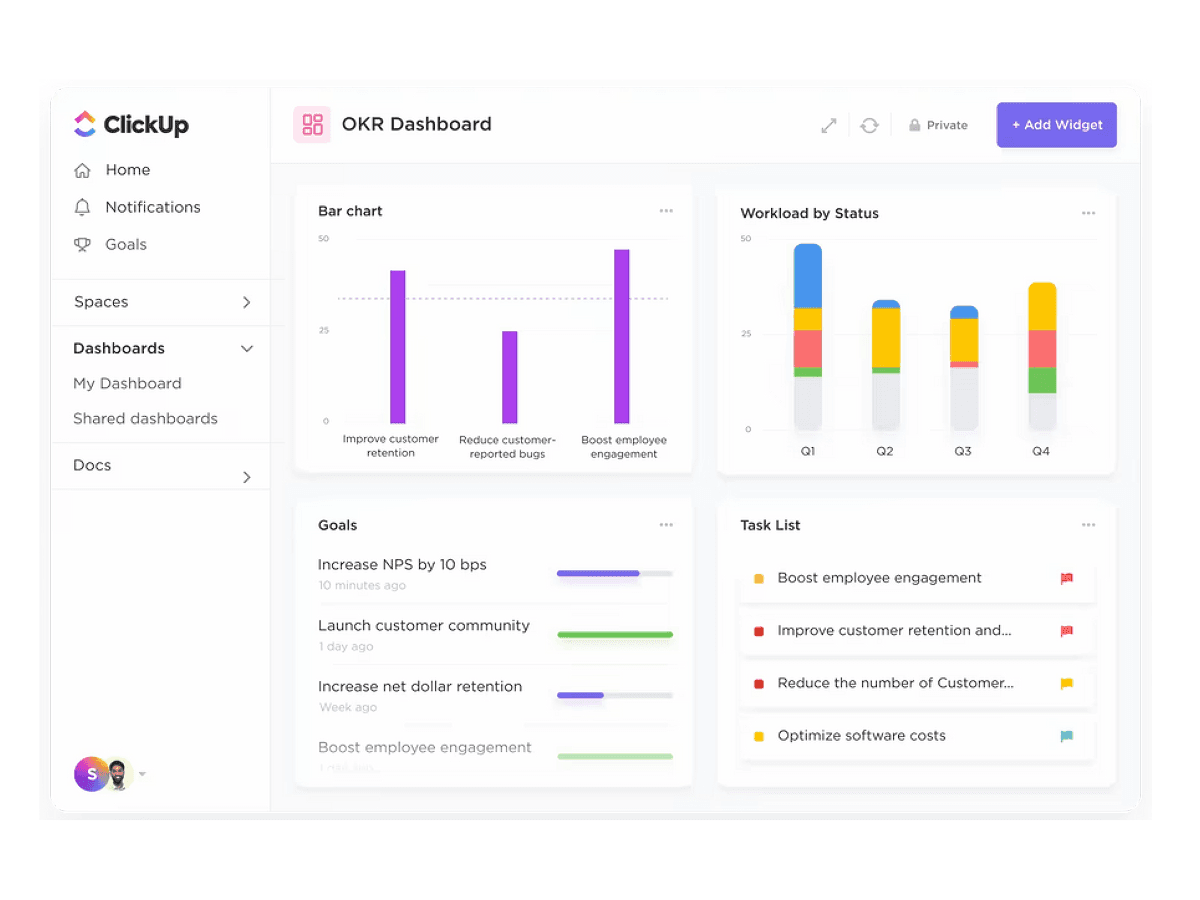Open the Bar chart widget options menu
Viewport: 1200px width, 900px height.
click(x=666, y=211)
